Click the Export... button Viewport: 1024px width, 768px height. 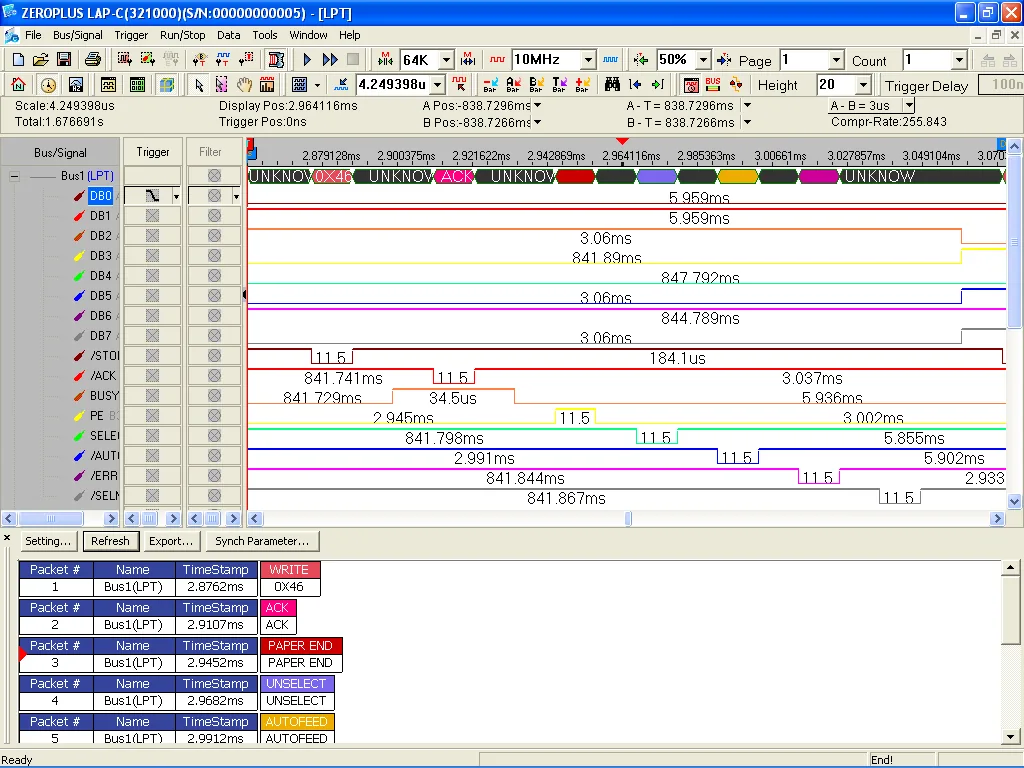tap(171, 541)
